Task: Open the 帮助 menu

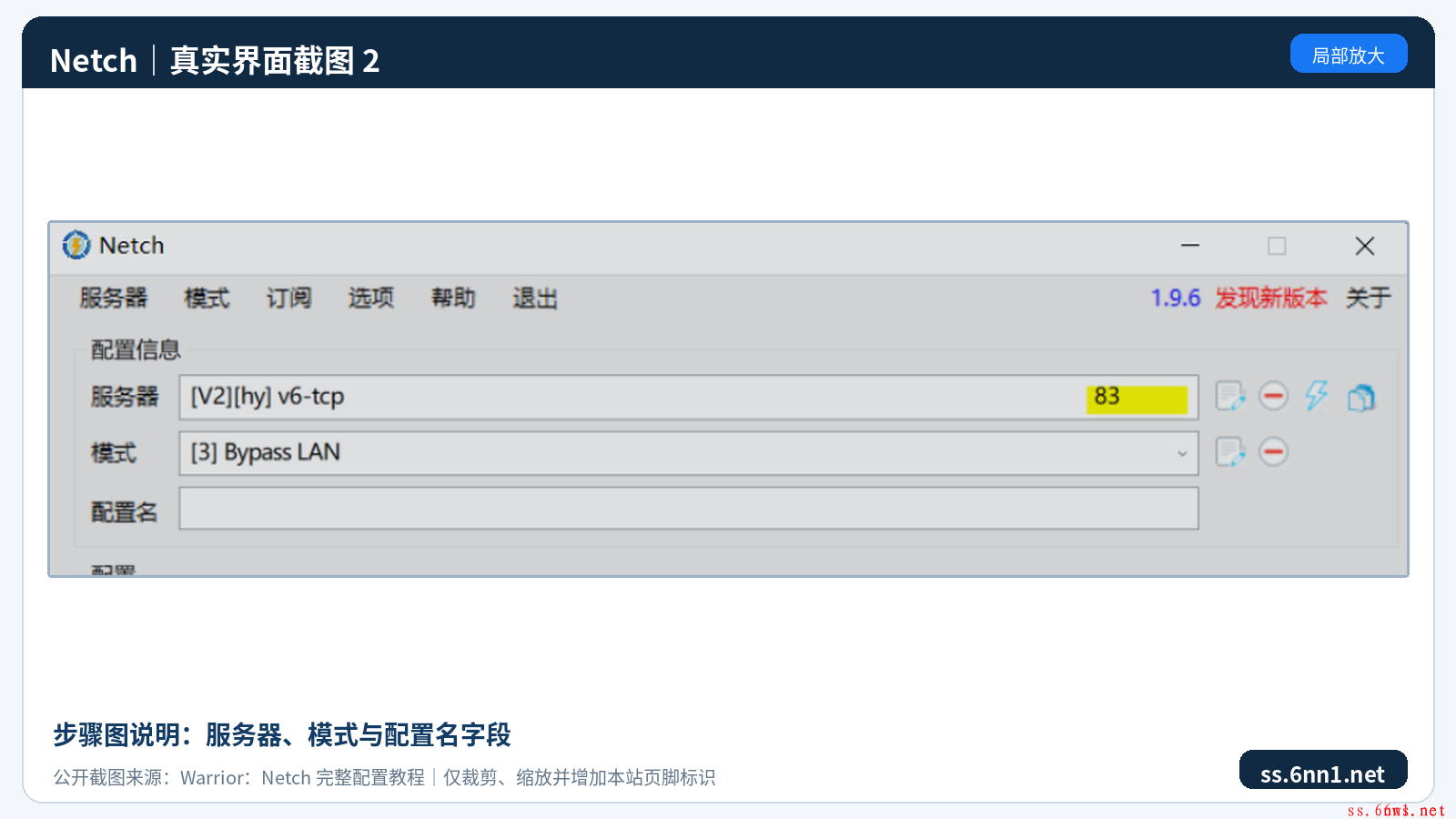Action: pyautogui.click(x=453, y=298)
